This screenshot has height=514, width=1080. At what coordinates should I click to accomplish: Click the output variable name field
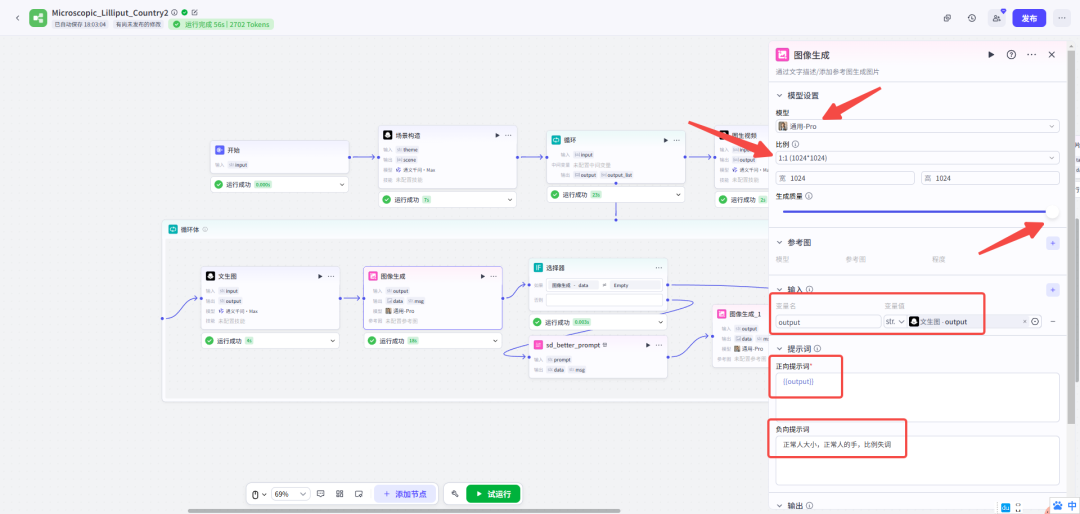point(829,322)
